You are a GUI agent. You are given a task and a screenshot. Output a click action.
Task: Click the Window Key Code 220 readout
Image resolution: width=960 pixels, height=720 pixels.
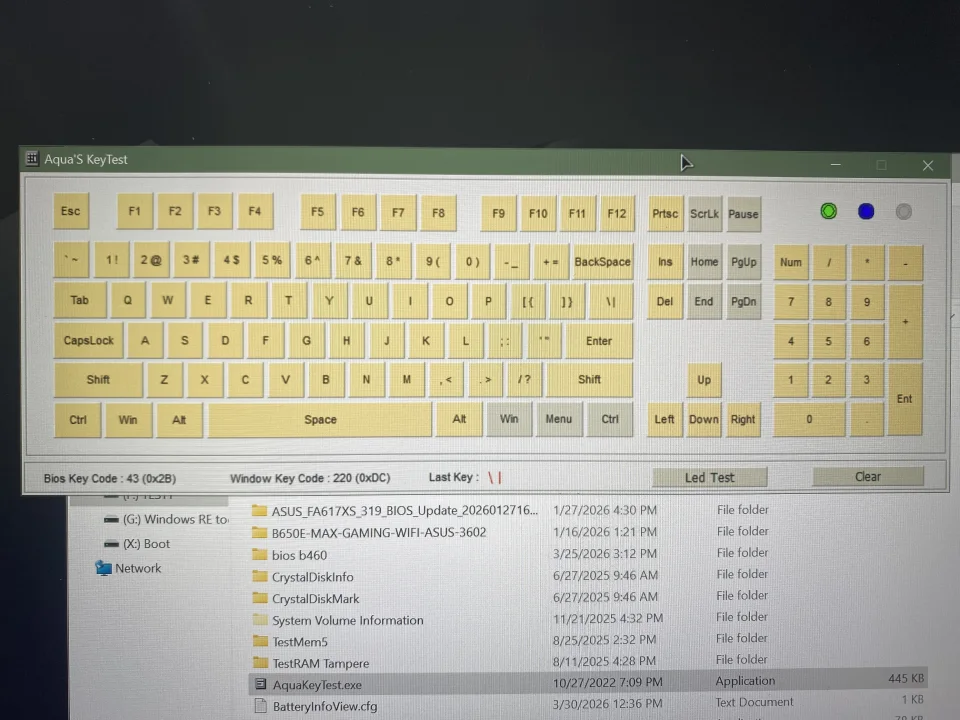tap(310, 478)
